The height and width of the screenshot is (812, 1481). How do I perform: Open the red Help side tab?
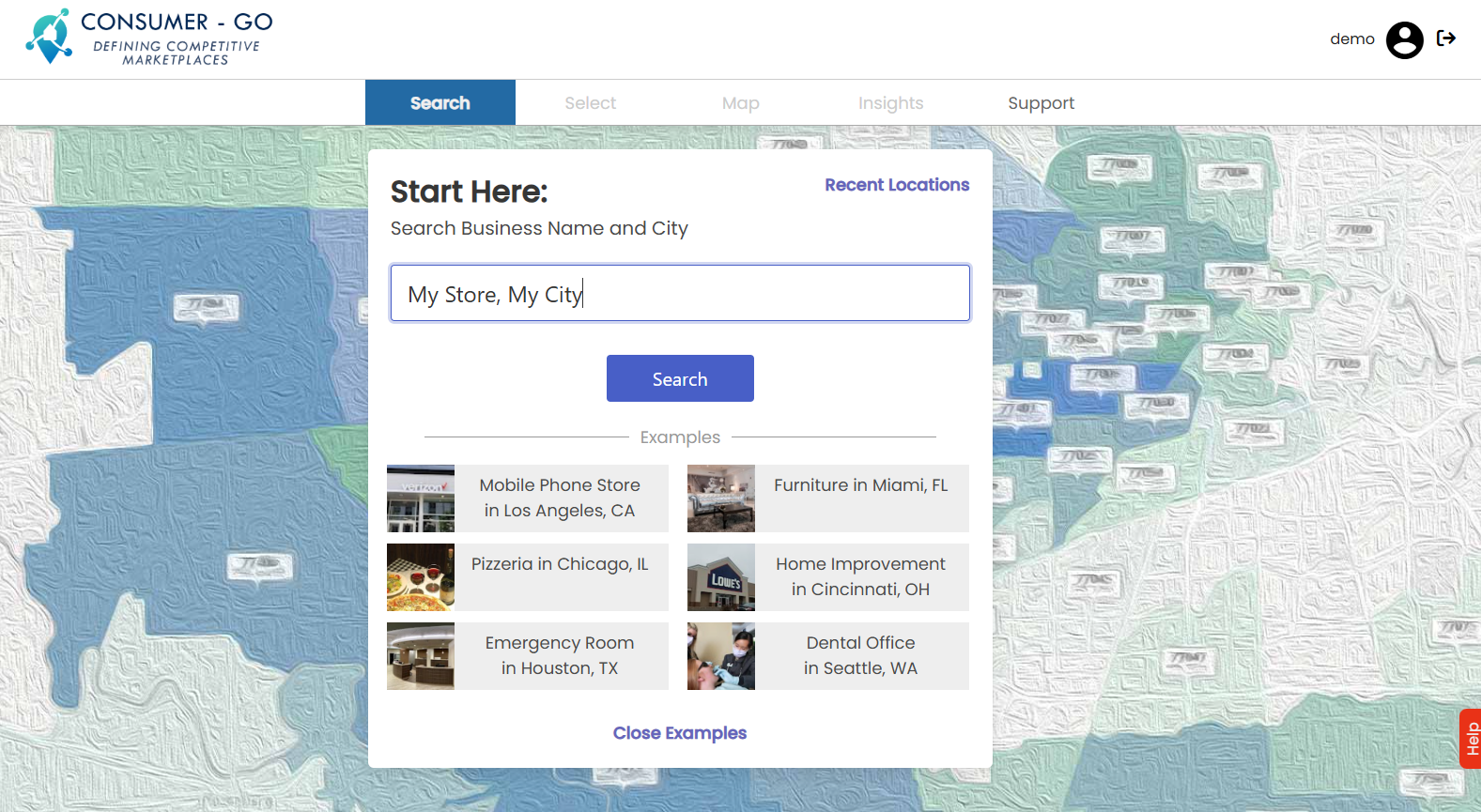pyautogui.click(x=1471, y=739)
